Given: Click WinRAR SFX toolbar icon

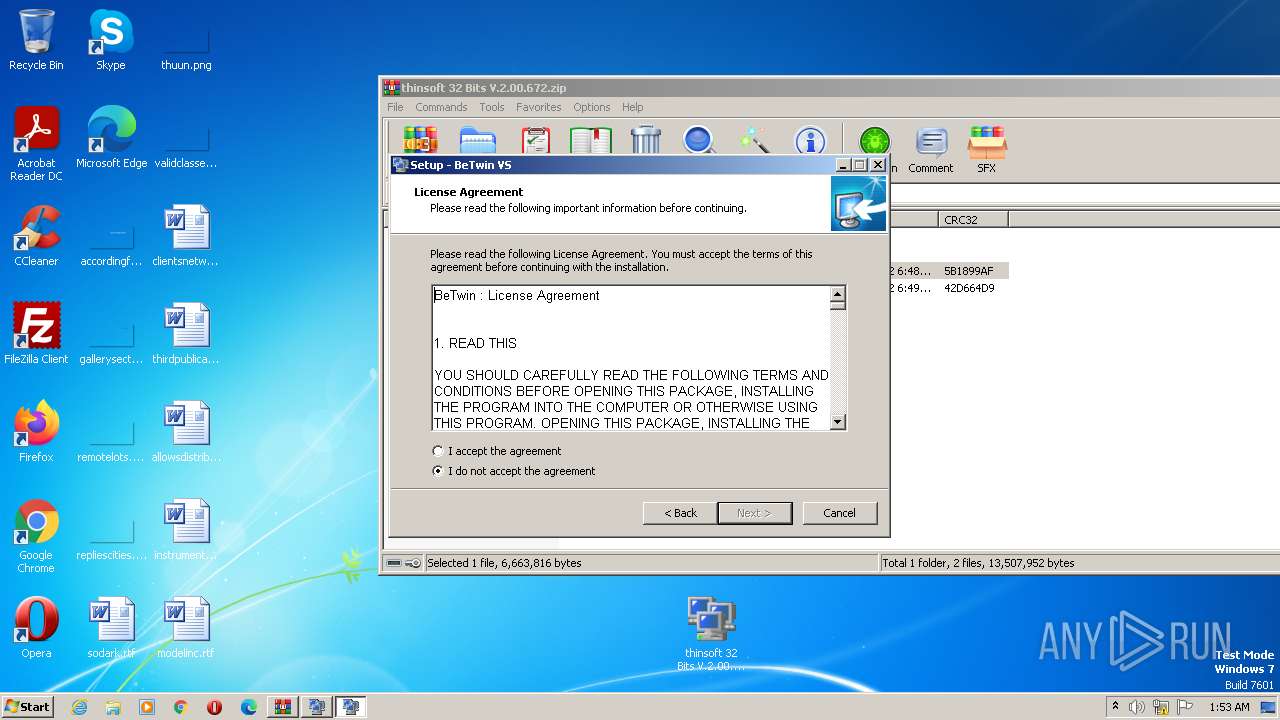Looking at the screenshot, I should click(987, 150).
